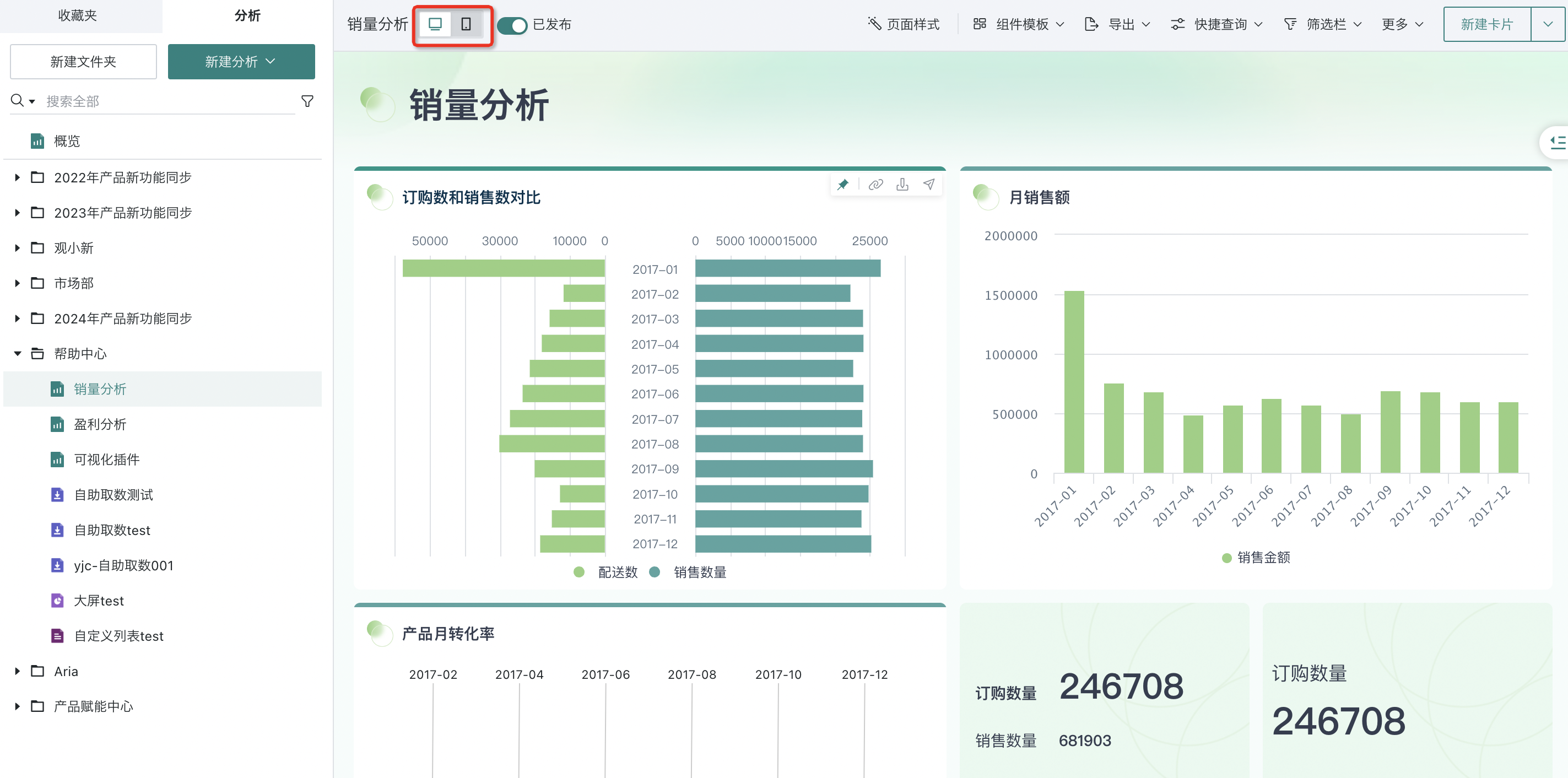Click the 组件模板 grid icon
1568x778 pixels.
tap(980, 24)
